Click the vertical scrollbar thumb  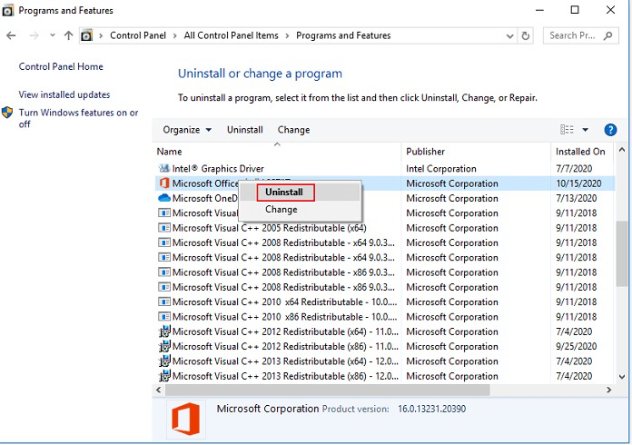[x=622, y=254]
